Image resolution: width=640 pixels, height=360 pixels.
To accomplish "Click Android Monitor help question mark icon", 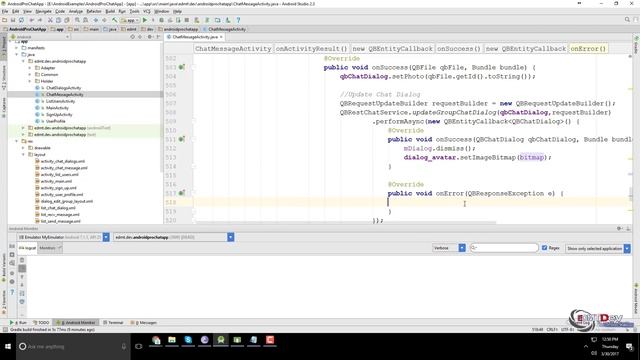I will pyautogui.click(x=12, y=292).
